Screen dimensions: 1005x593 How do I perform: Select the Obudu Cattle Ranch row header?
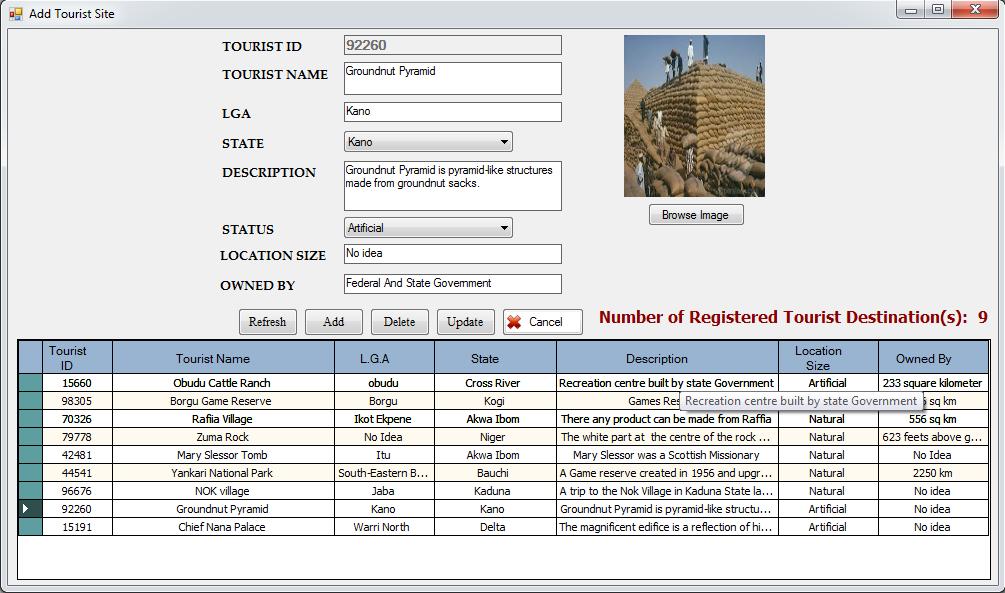pos(29,383)
